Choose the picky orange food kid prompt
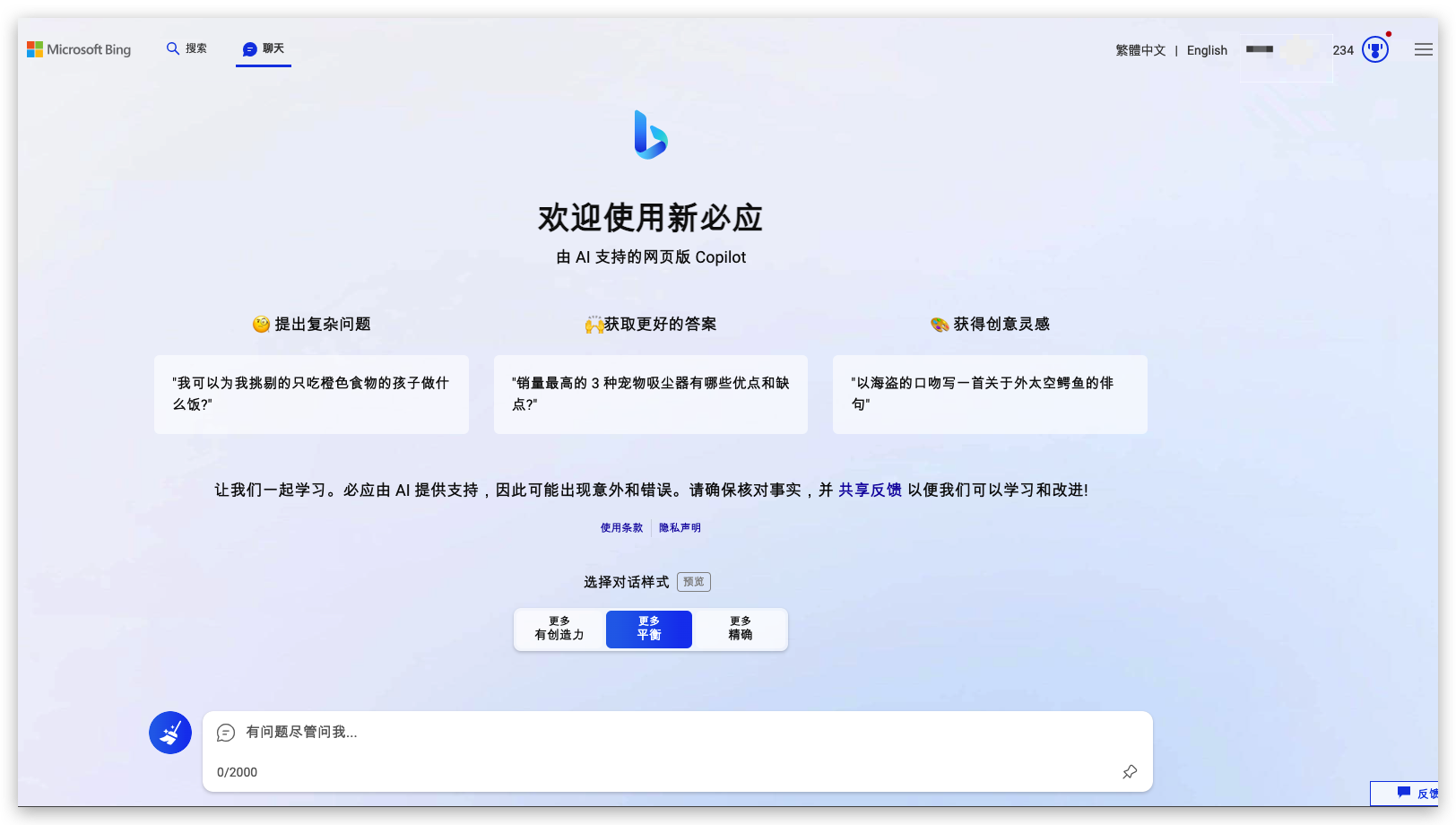 pyautogui.click(x=311, y=395)
